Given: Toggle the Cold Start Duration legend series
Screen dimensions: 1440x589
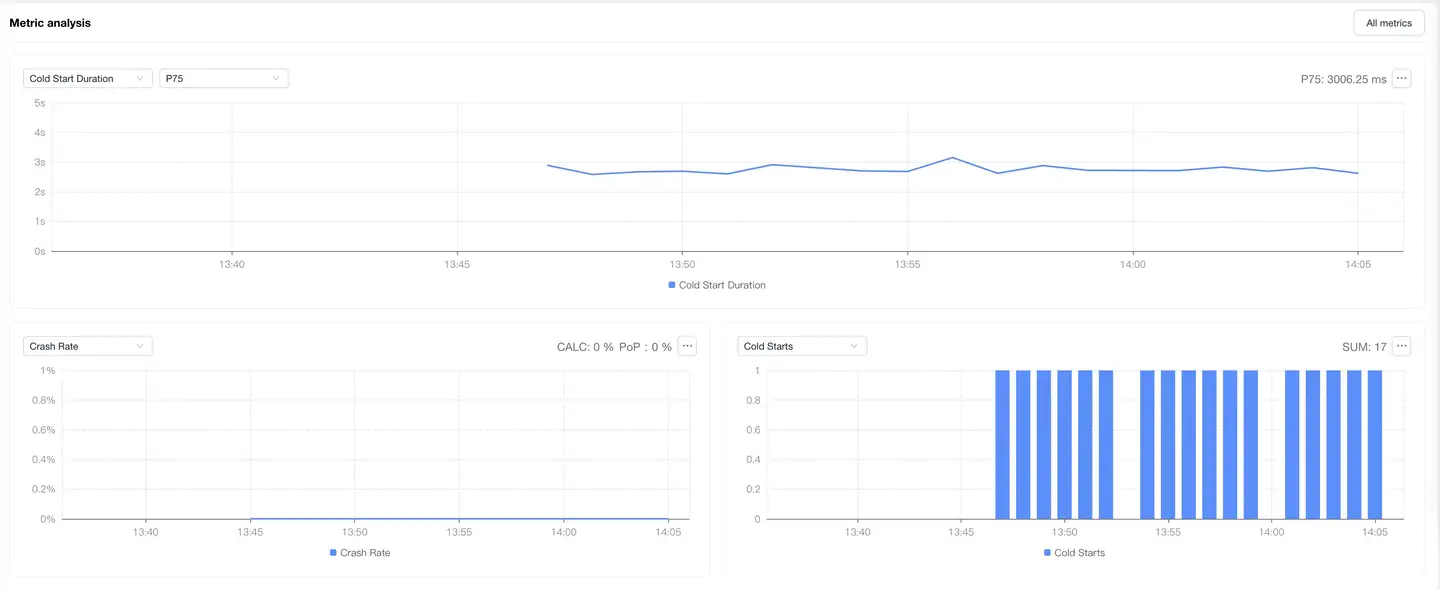Looking at the screenshot, I should (x=722, y=285).
